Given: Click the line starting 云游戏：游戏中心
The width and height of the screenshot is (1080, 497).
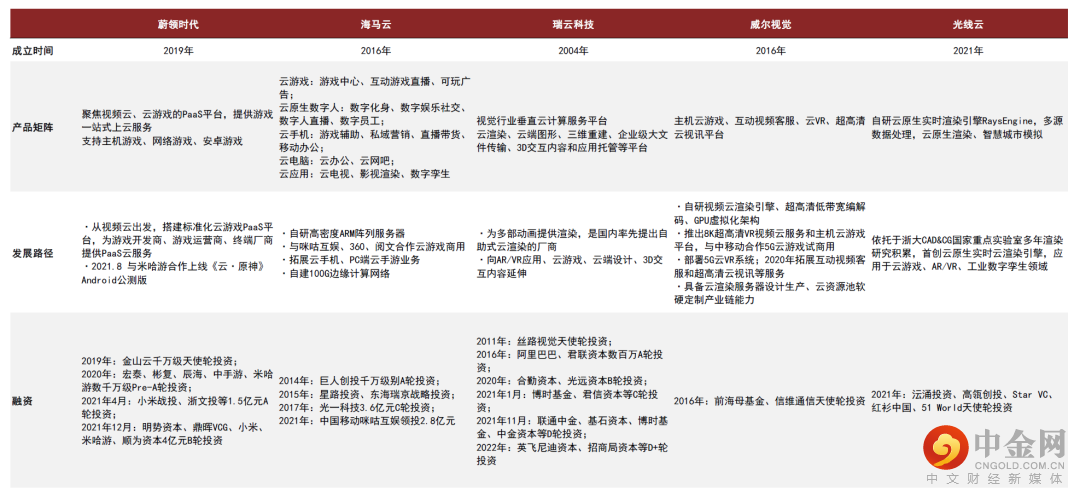Looking at the screenshot, I should pos(375,87).
